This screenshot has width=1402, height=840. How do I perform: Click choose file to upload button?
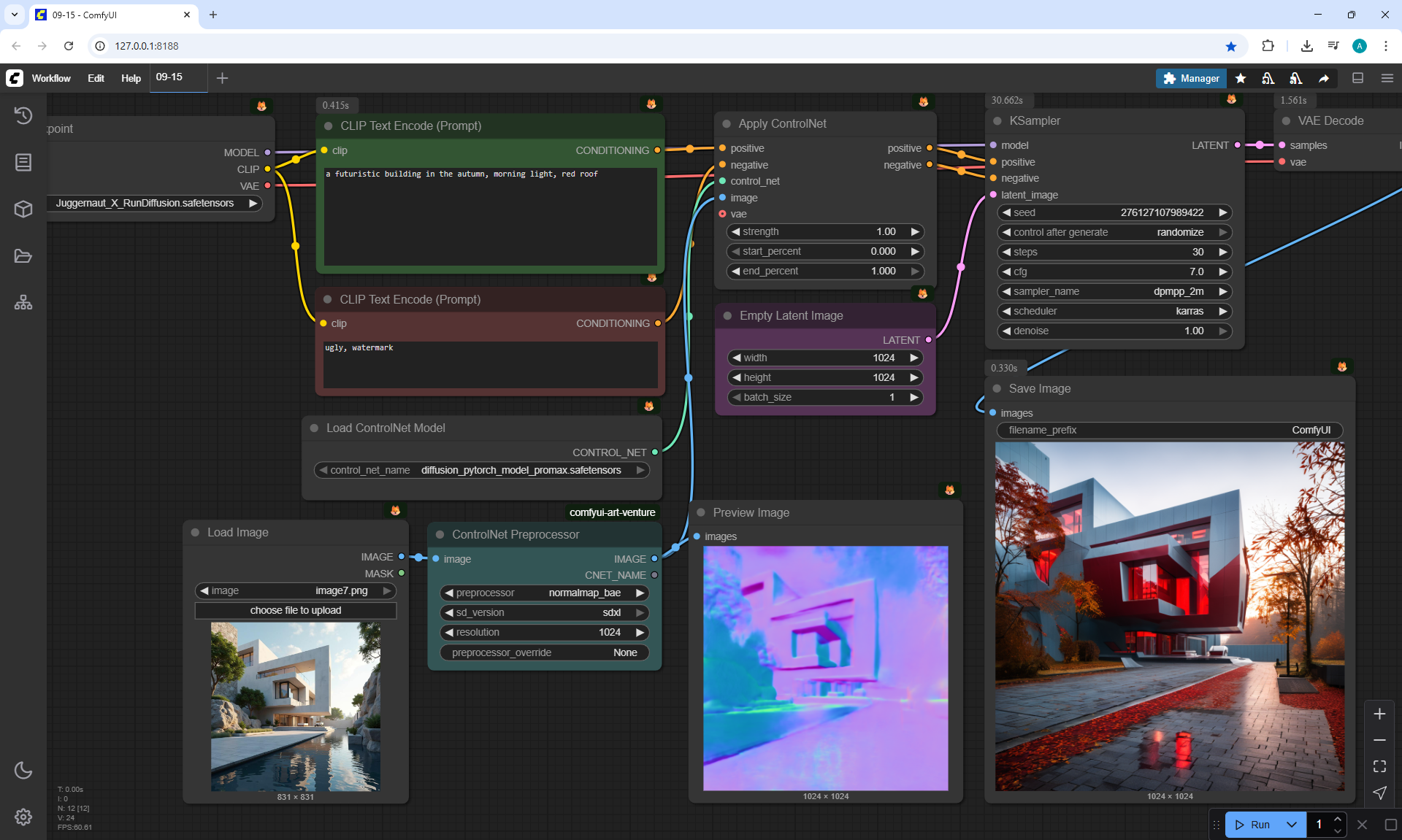pos(296,610)
